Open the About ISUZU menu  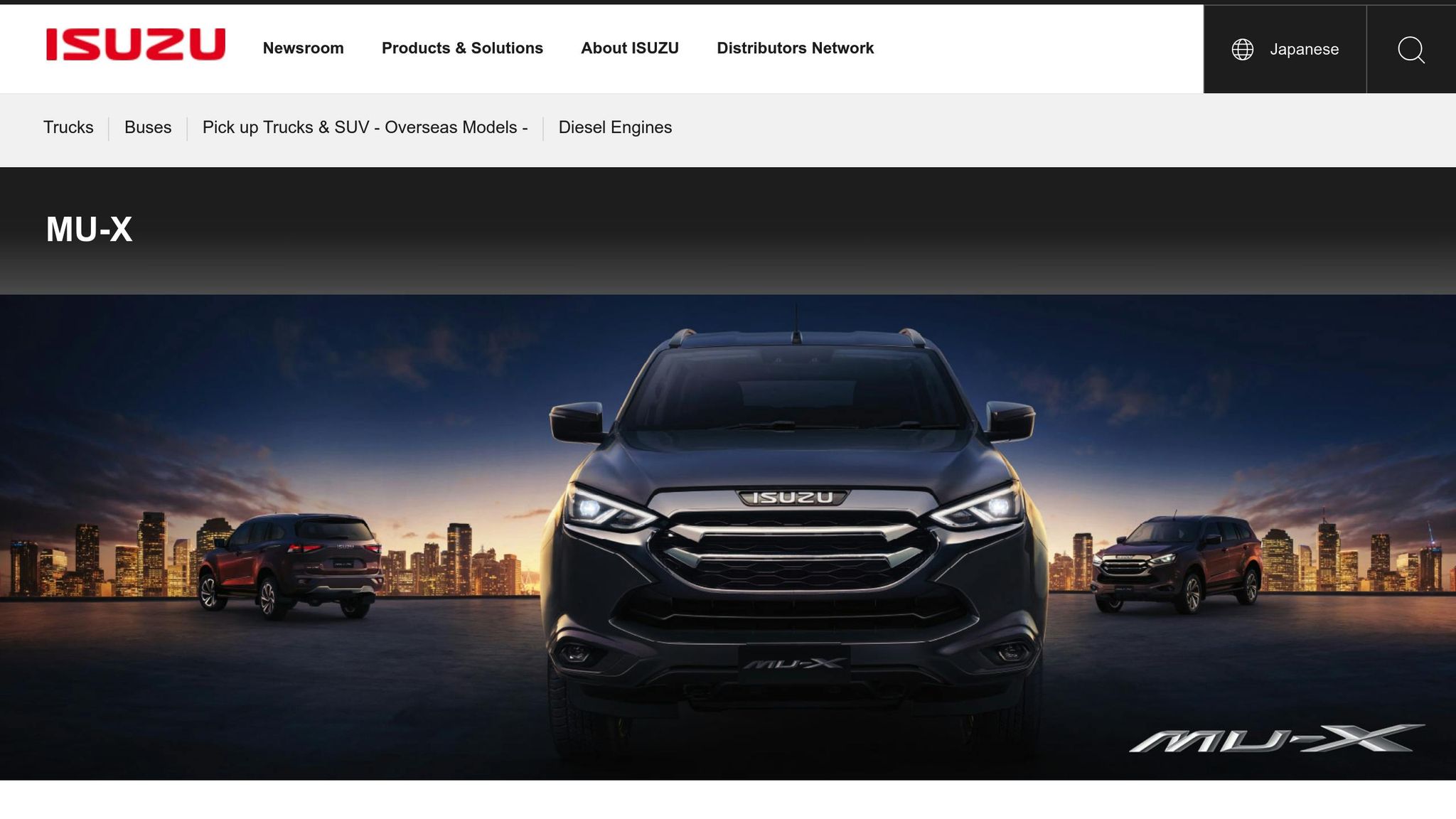pyautogui.click(x=629, y=48)
